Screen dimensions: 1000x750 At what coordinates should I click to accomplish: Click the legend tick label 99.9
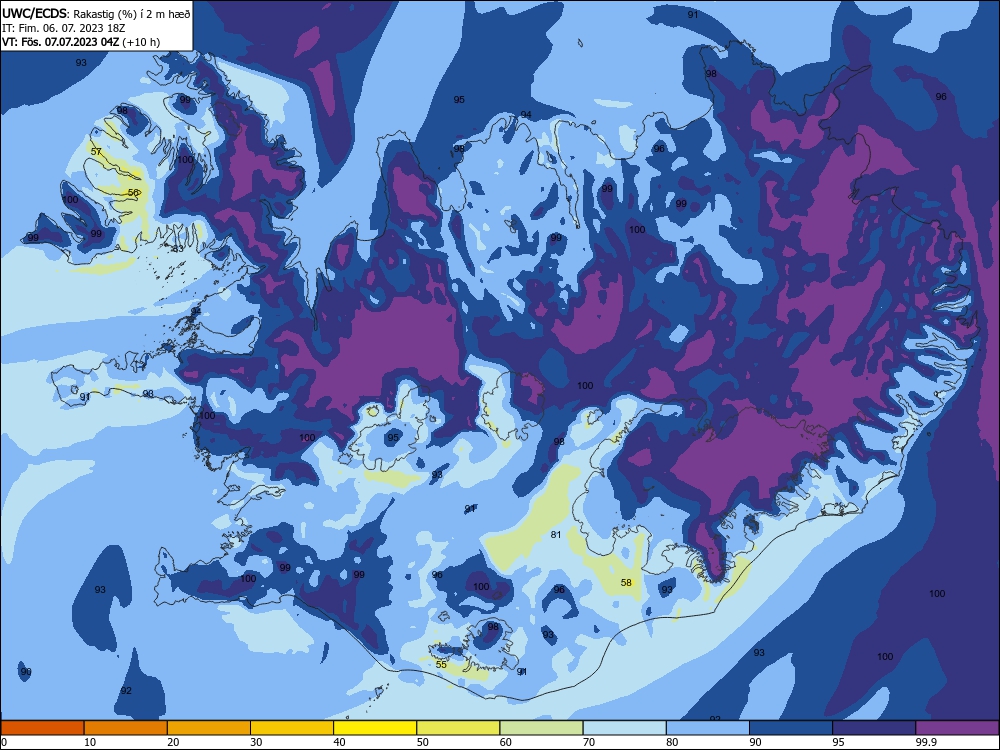coord(926,742)
